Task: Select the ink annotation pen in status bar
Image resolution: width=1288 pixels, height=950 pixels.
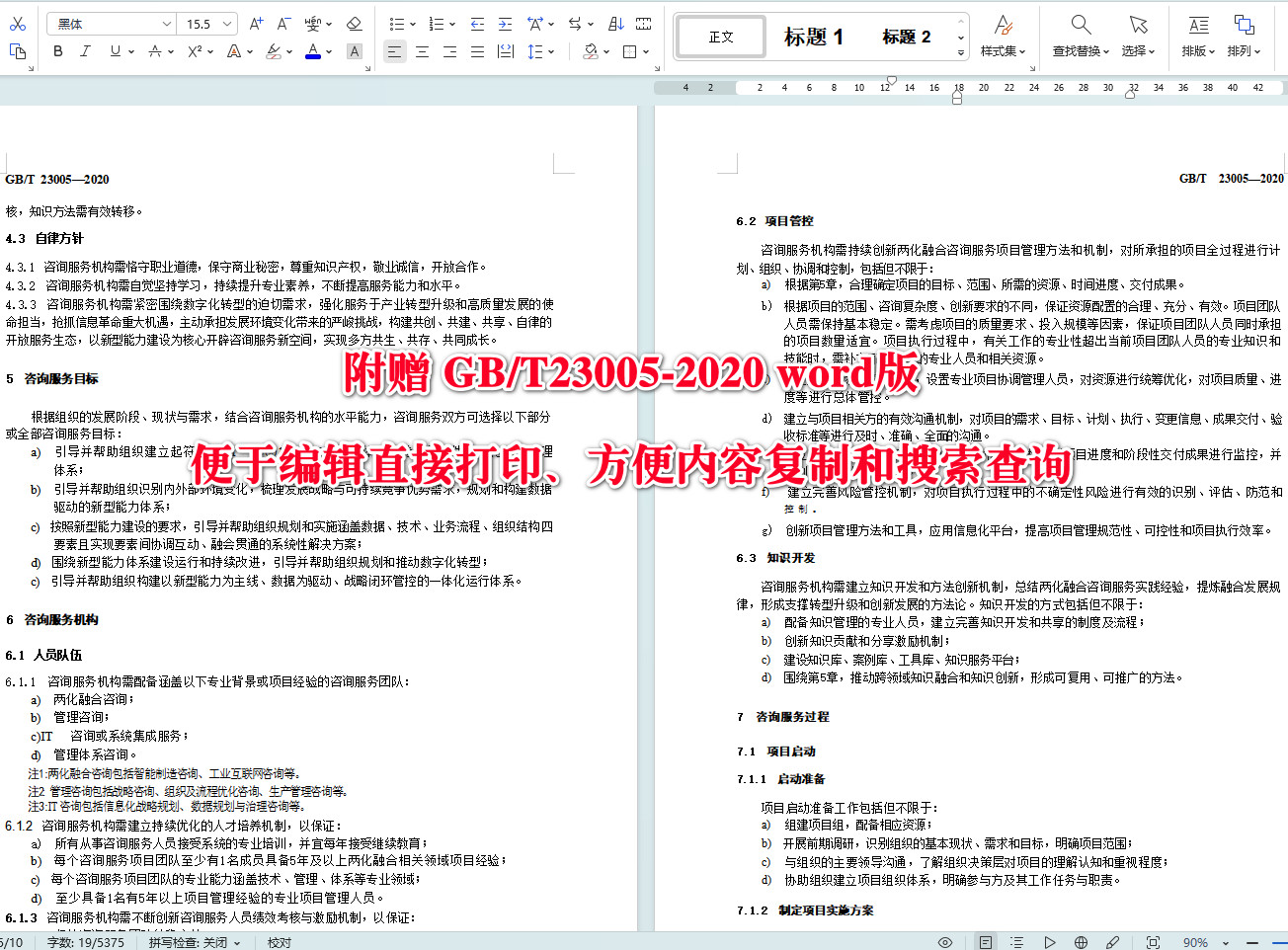Action: coord(1112,942)
